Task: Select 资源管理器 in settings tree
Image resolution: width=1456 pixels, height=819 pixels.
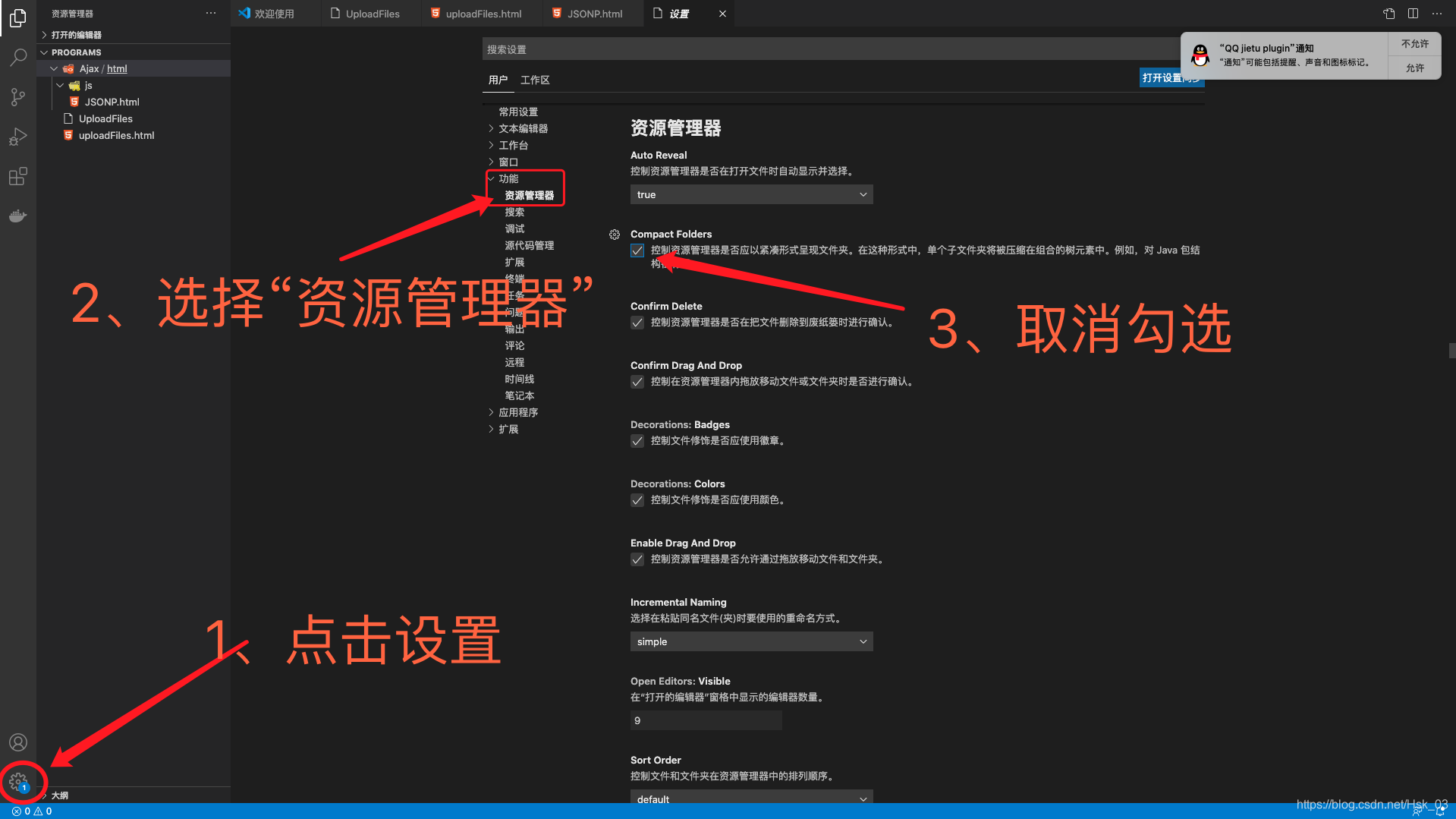Action: pyautogui.click(x=530, y=195)
